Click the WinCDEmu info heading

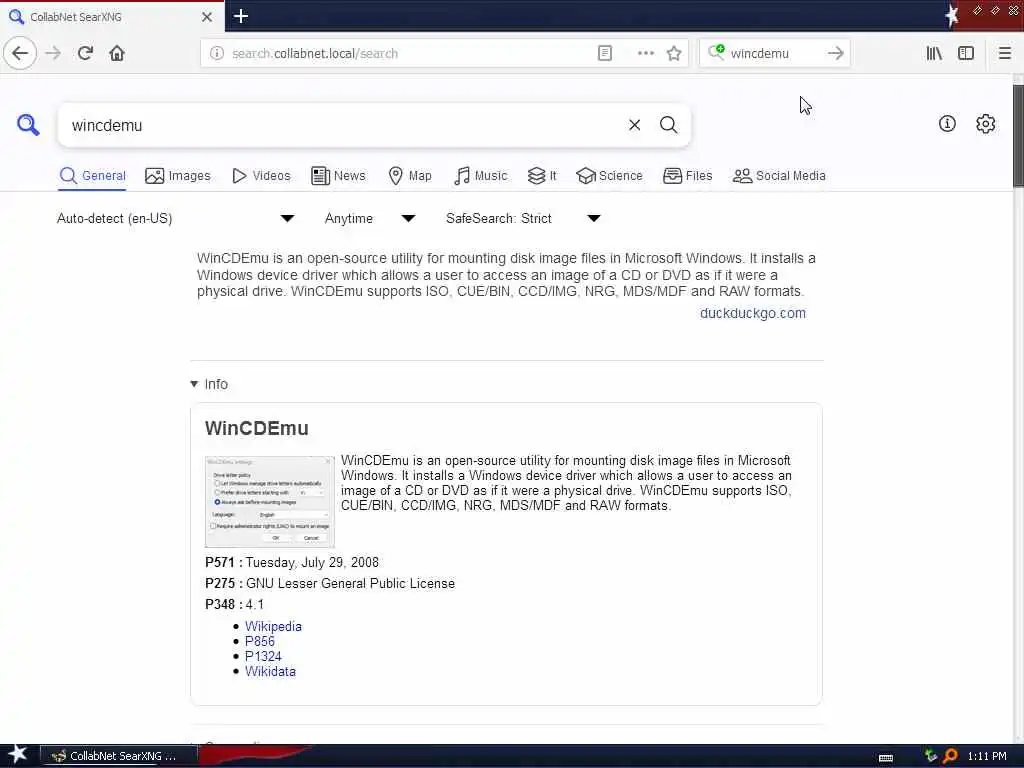[x=257, y=428]
